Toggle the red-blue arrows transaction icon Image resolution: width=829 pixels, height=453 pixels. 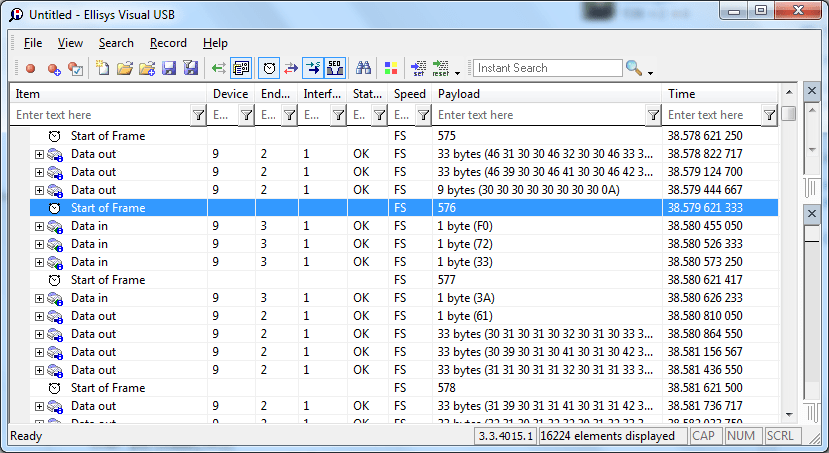tap(291, 68)
